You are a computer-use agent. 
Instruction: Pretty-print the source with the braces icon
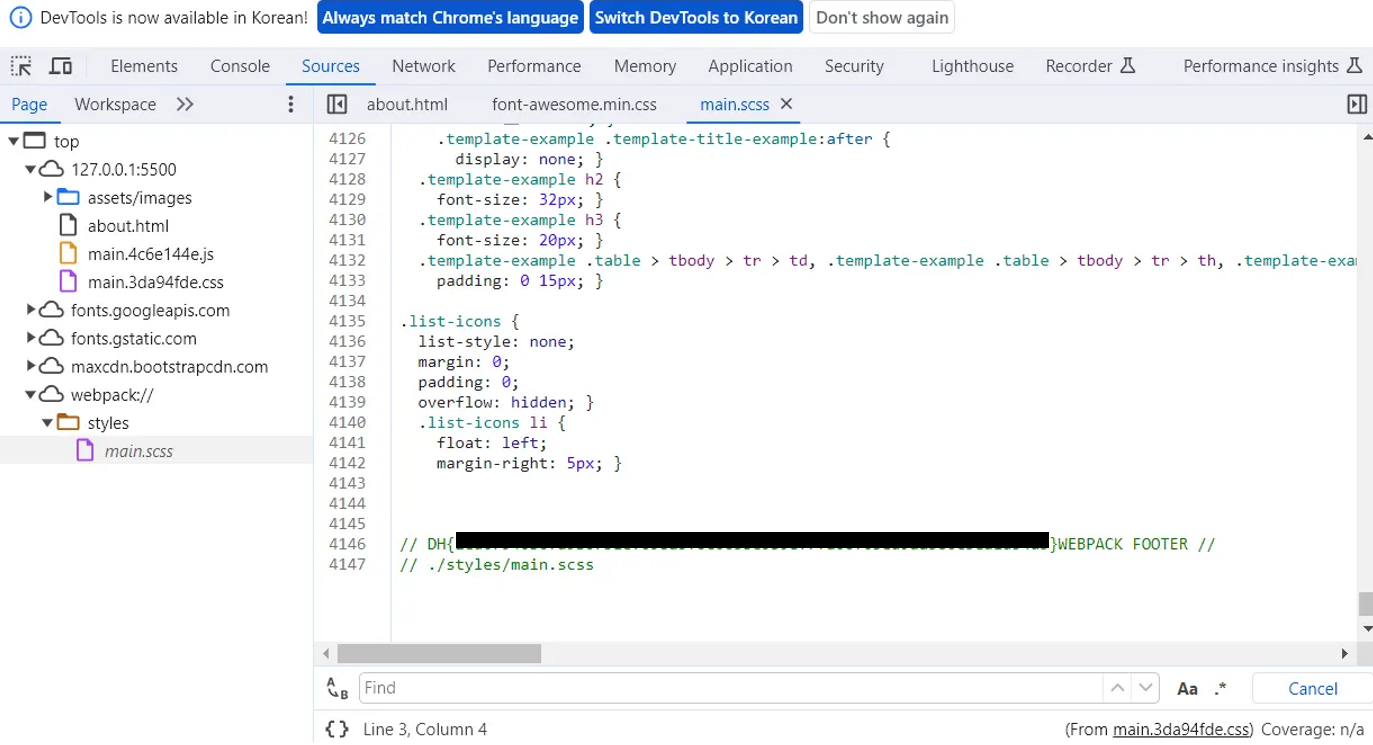338,729
